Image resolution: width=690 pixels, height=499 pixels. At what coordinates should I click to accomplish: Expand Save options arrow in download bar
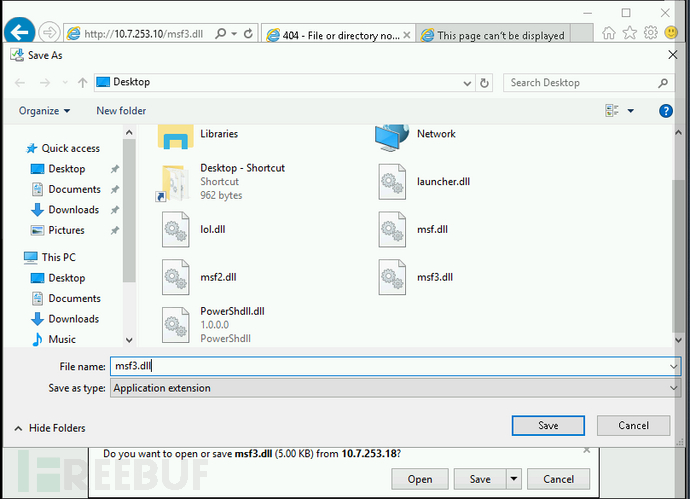click(514, 479)
